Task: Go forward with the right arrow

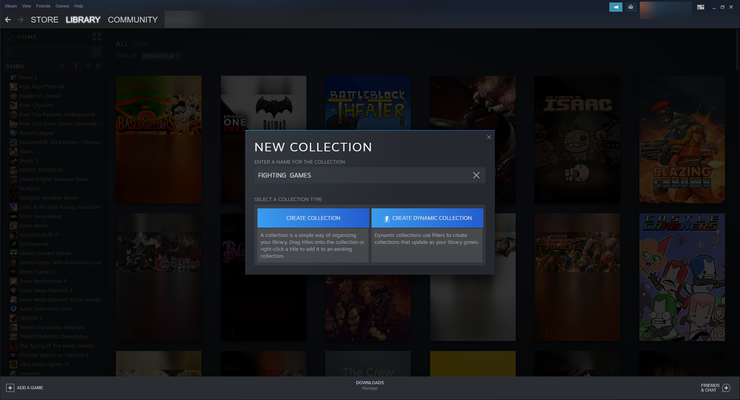Action: [20, 20]
